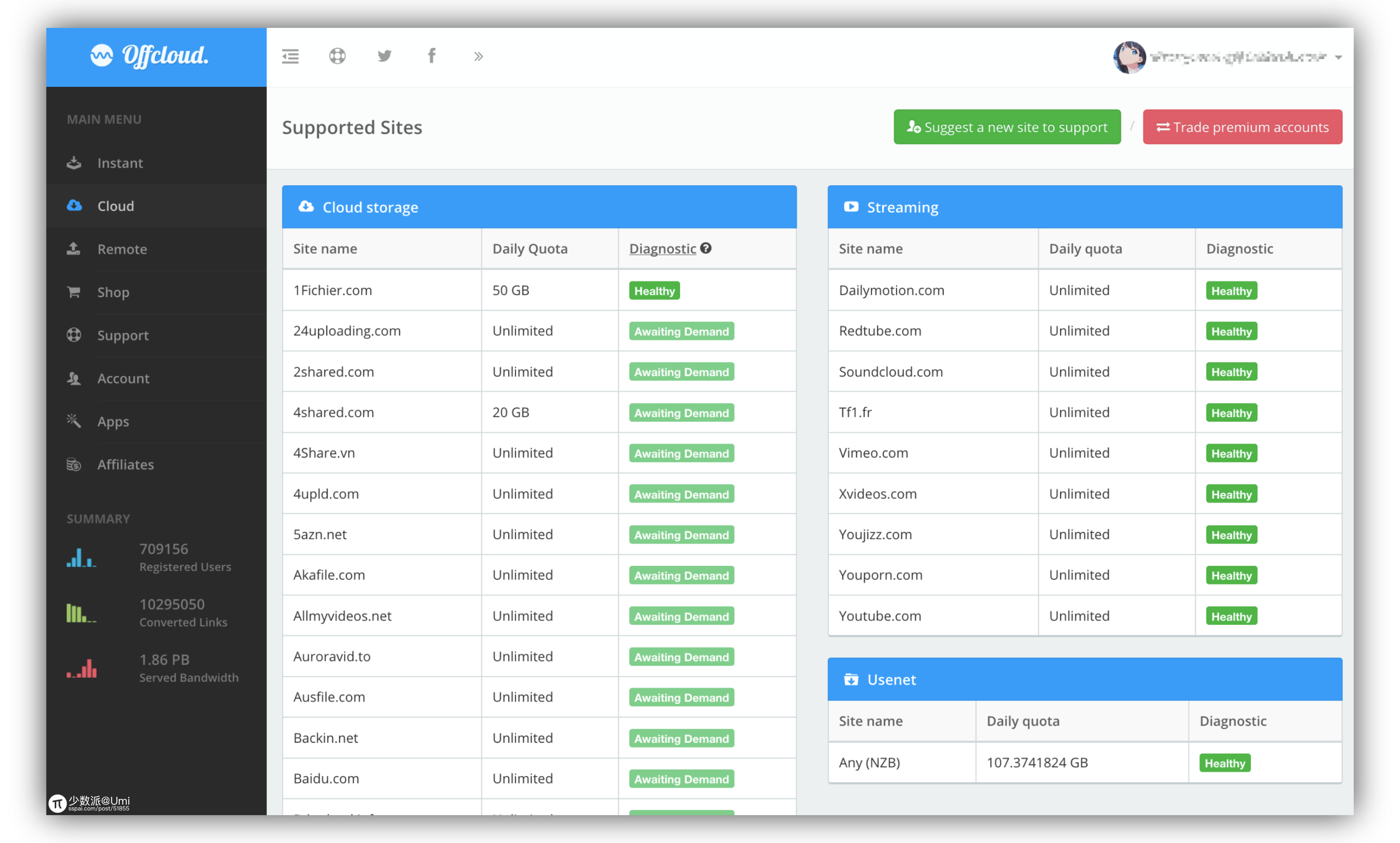Click the globe/language icon in navbar
Viewport: 1400px width, 843px height.
pos(337,56)
